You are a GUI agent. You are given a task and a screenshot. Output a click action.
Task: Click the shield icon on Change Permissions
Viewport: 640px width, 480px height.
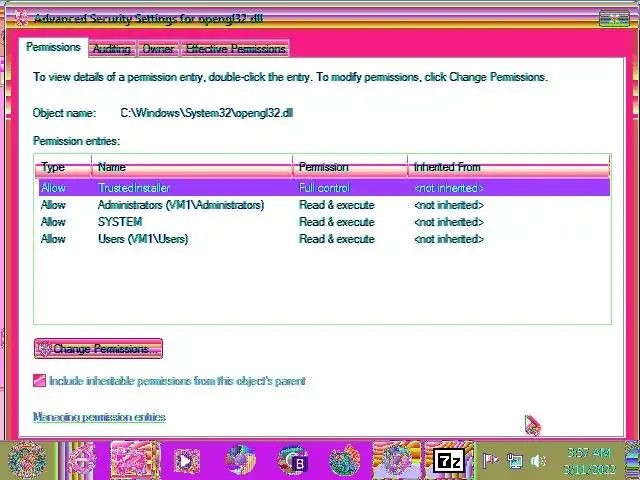coord(44,349)
